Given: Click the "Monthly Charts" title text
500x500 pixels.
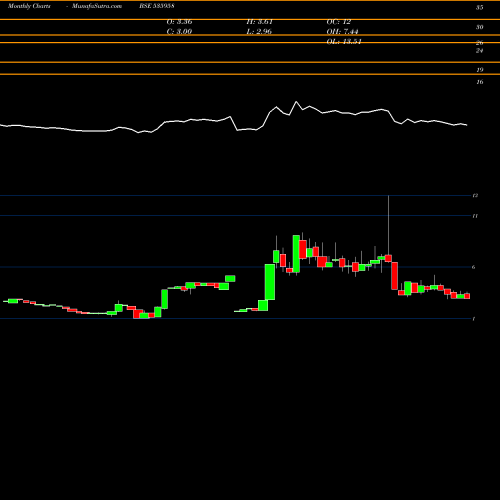Looking at the screenshot, I should (x=29, y=6).
